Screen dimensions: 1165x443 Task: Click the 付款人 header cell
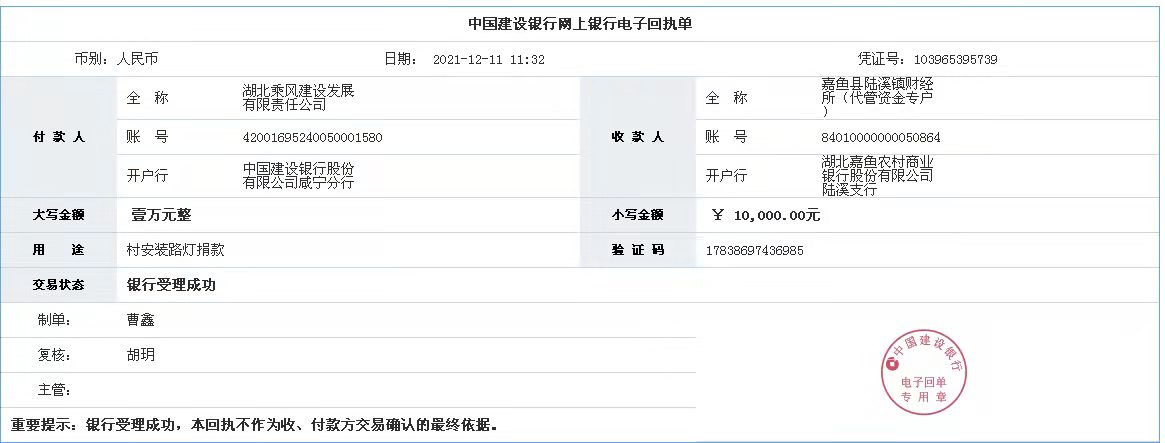click(59, 137)
